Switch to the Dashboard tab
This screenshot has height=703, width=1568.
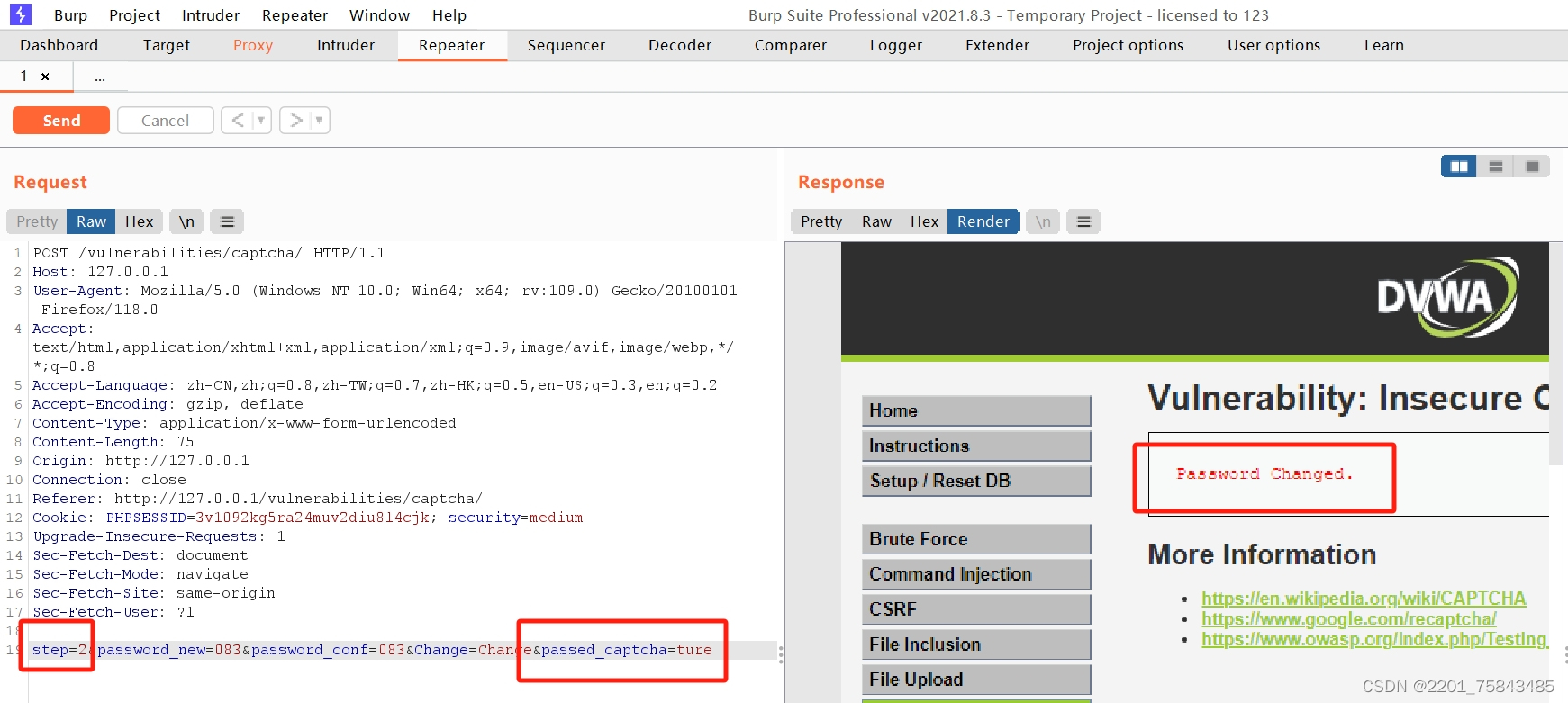pyautogui.click(x=59, y=45)
